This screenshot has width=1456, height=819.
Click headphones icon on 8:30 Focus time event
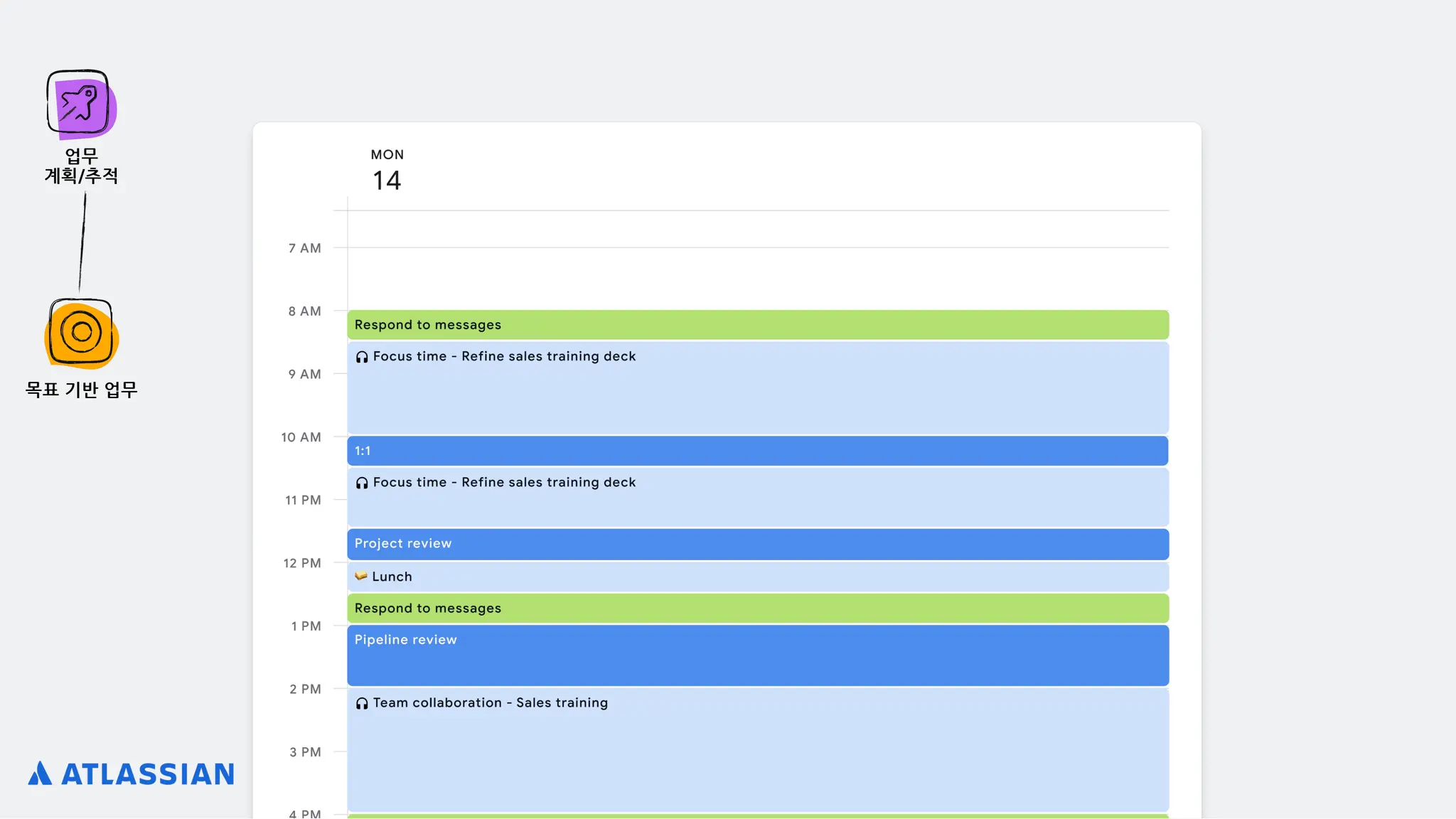pyautogui.click(x=362, y=357)
